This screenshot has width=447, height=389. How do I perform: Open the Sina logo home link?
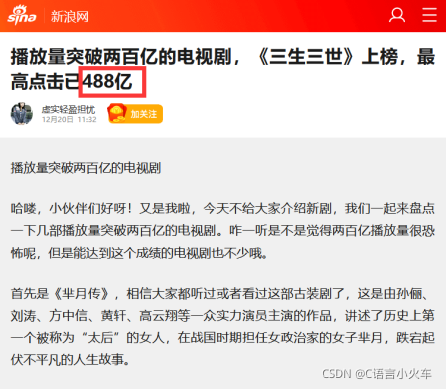(22, 15)
